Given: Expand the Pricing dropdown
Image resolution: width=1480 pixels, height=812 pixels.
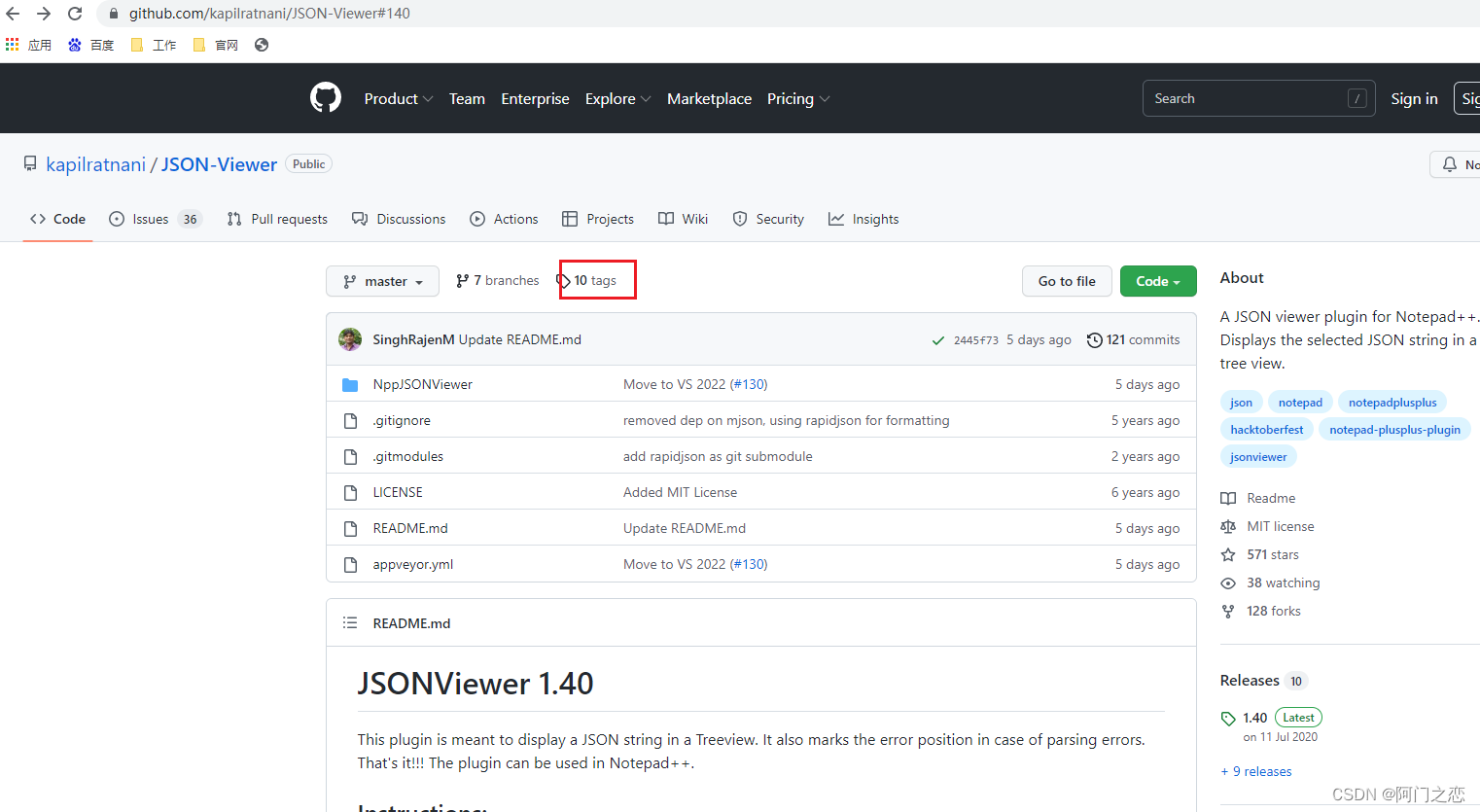Looking at the screenshot, I should click(x=798, y=99).
